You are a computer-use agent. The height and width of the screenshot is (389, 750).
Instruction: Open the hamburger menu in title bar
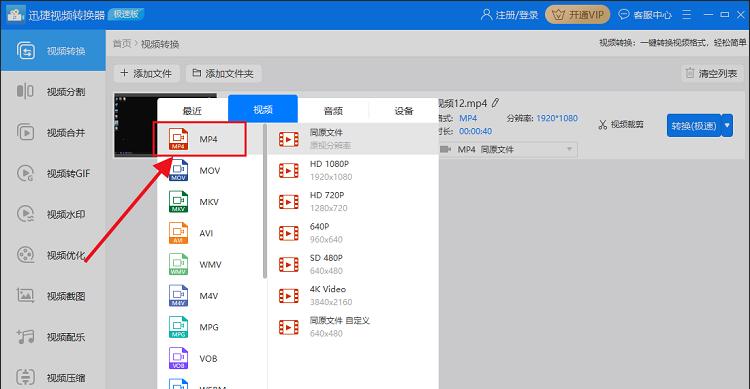(x=686, y=15)
